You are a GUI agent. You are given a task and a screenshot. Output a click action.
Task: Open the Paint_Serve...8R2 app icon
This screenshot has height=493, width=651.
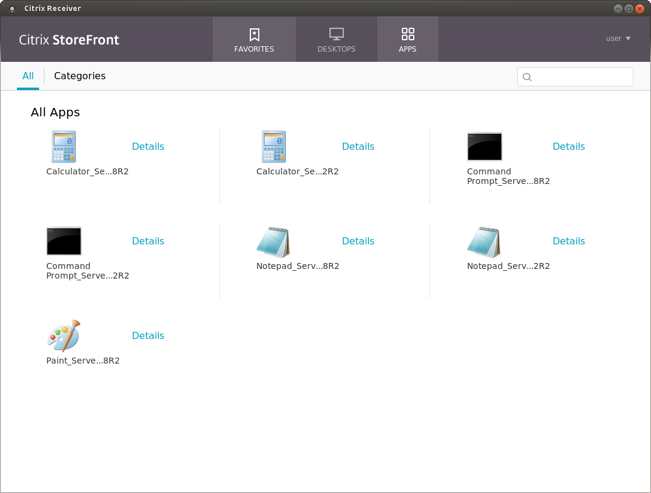64,336
